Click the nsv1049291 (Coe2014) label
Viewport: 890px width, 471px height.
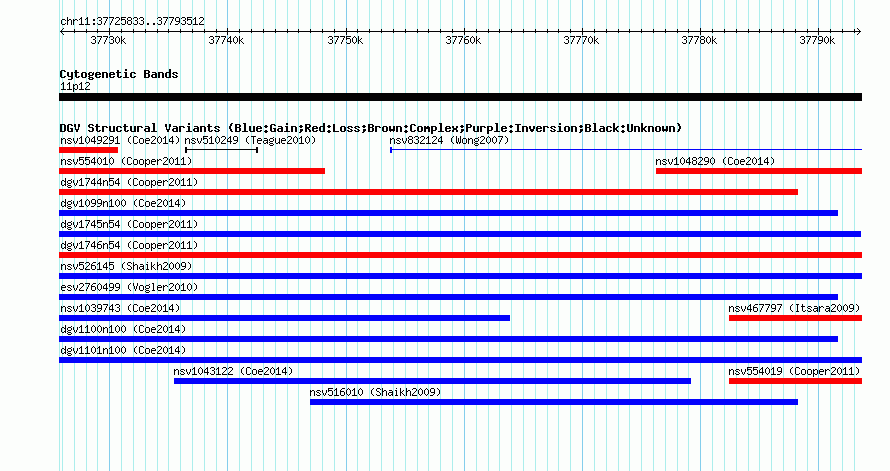pos(120,140)
